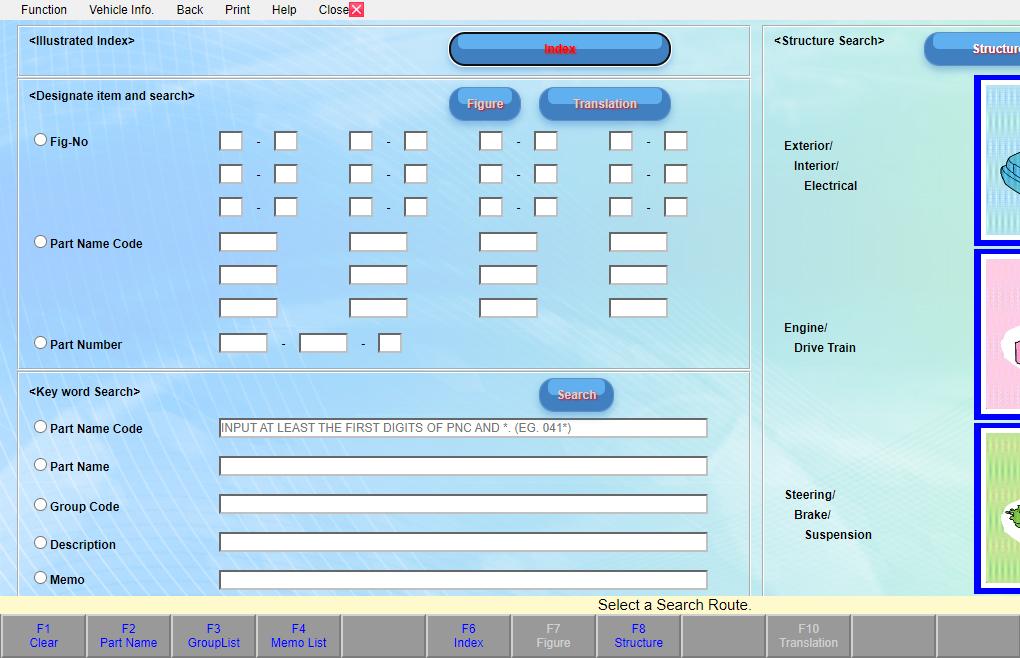The image size is (1020, 658).
Task: Click the Index button in Illustrated Index
Action: pos(559,48)
